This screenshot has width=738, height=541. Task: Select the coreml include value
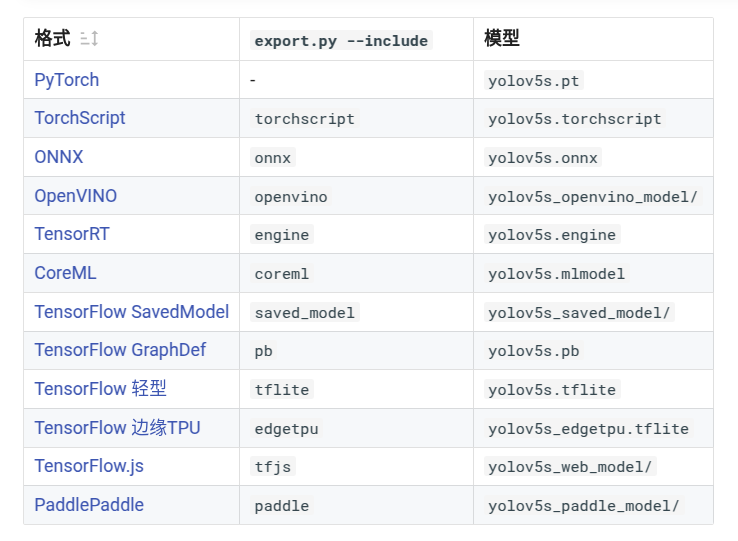[281, 274]
